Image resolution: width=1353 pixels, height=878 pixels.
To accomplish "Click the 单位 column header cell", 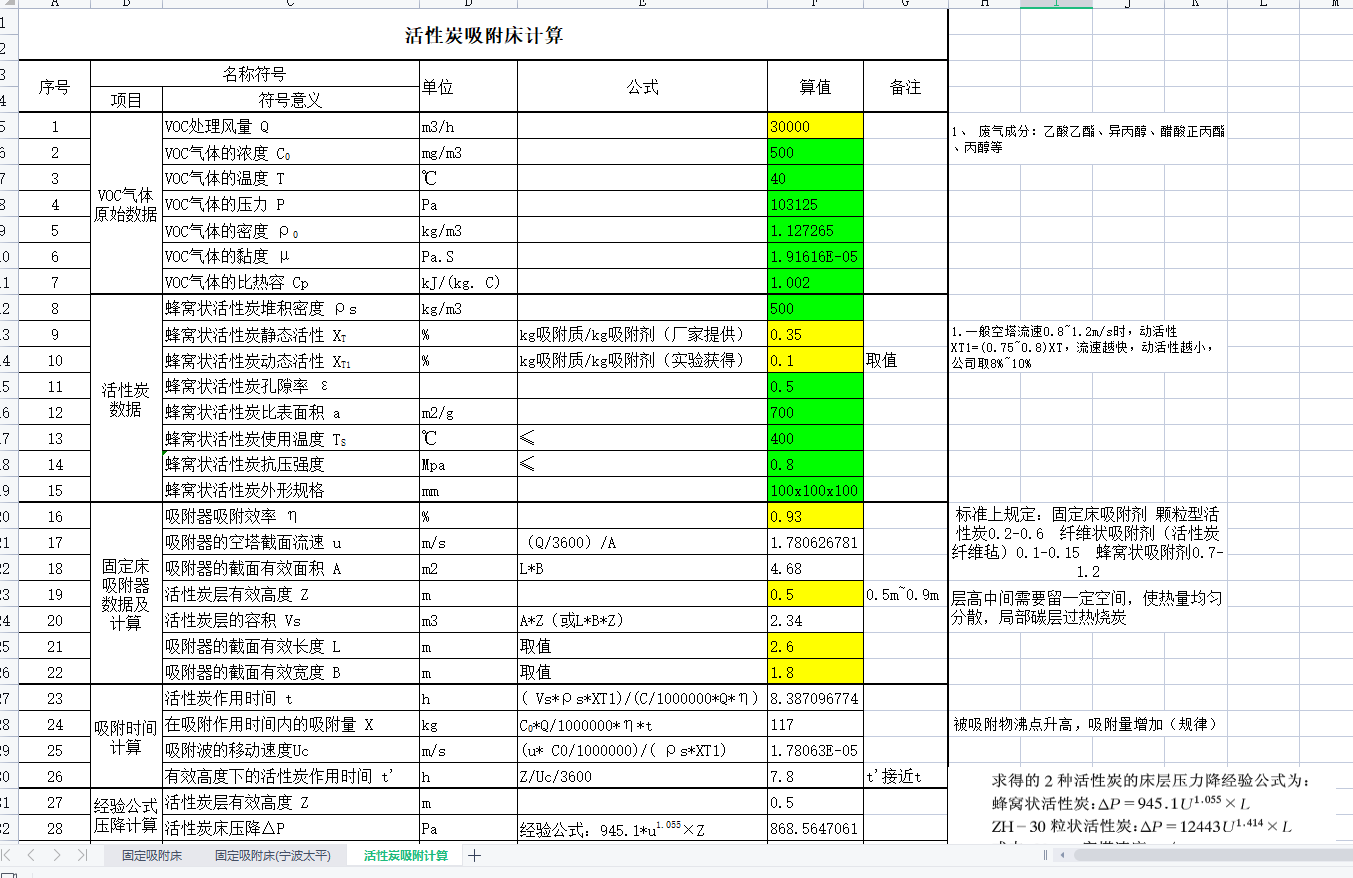I will tap(468, 87).
